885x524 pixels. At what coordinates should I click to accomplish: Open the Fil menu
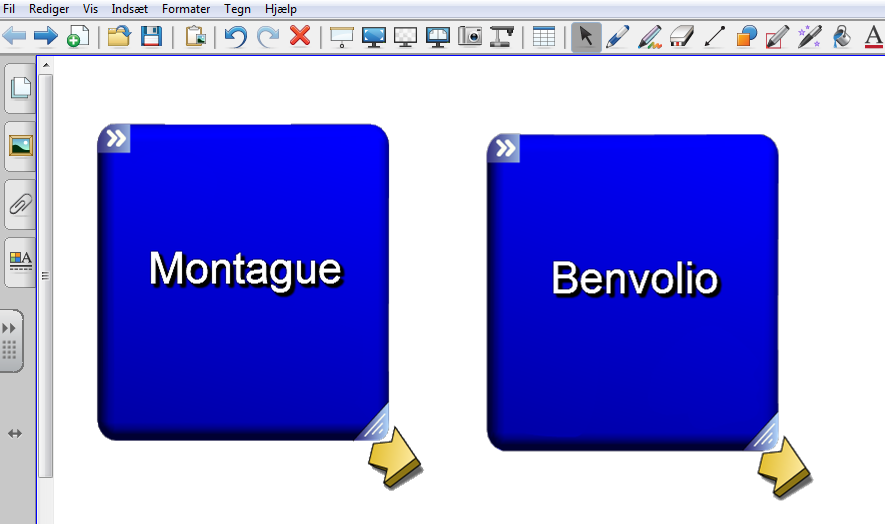pyautogui.click(x=9, y=9)
